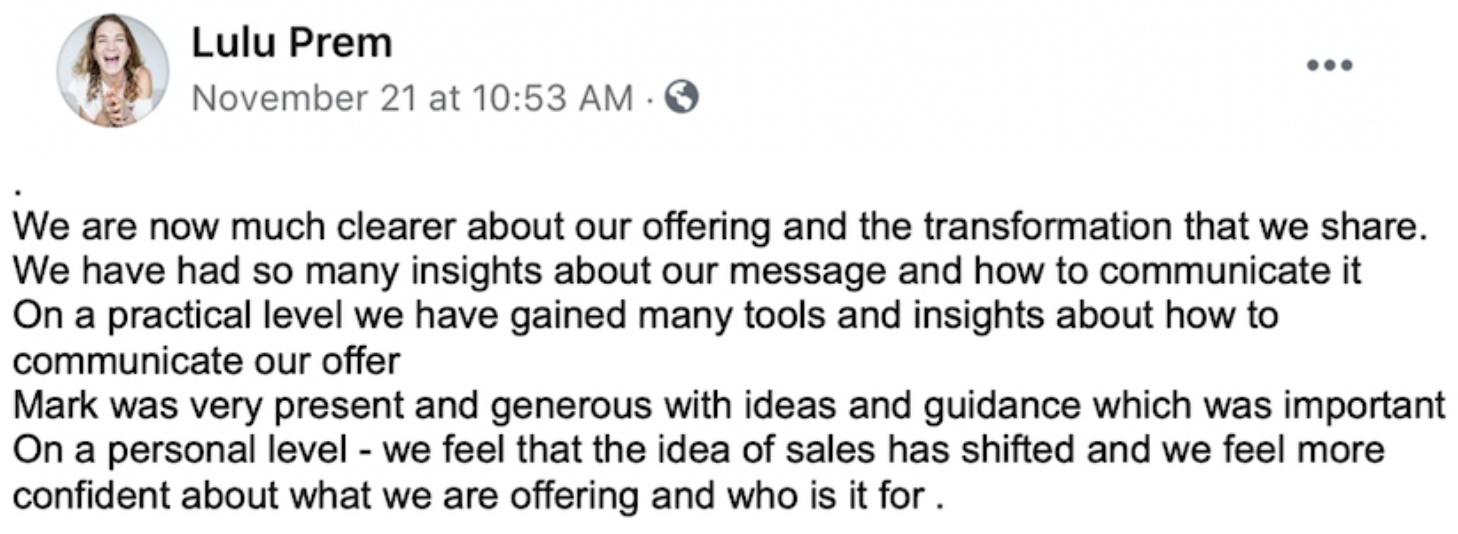Click the line starting "On a practical level"
Viewport: 1458px width, 534px height.
[644, 316]
